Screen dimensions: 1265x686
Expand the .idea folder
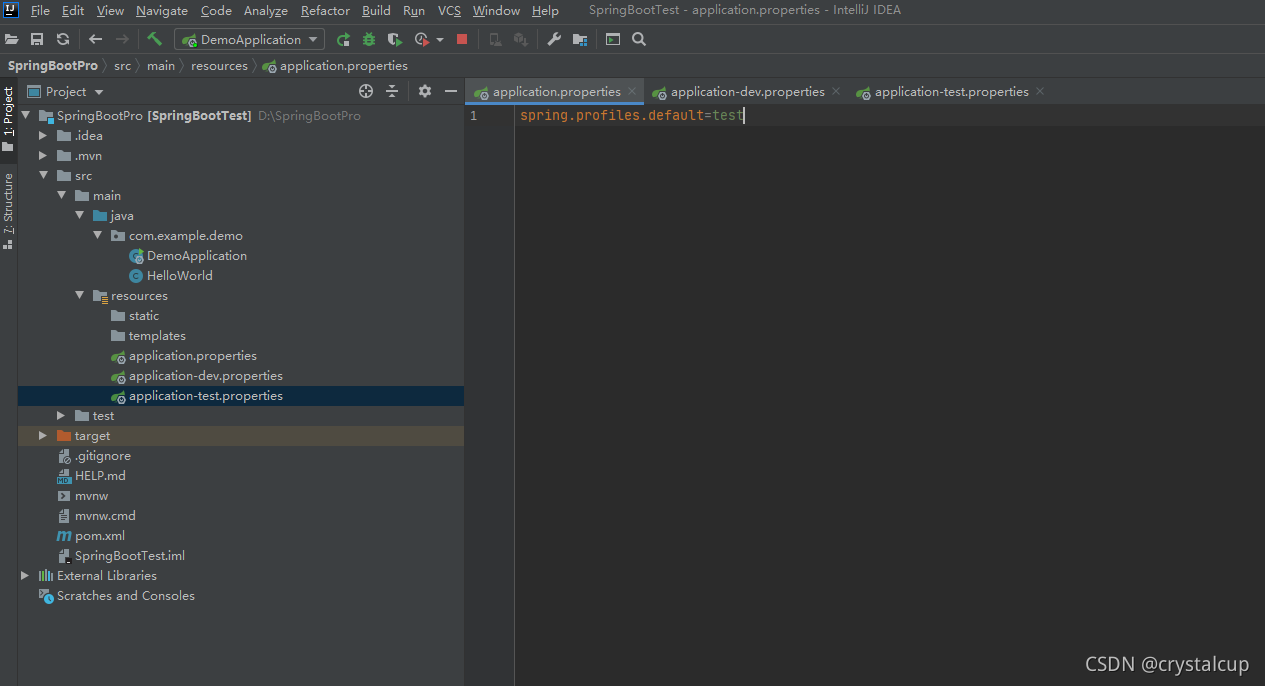coord(43,135)
